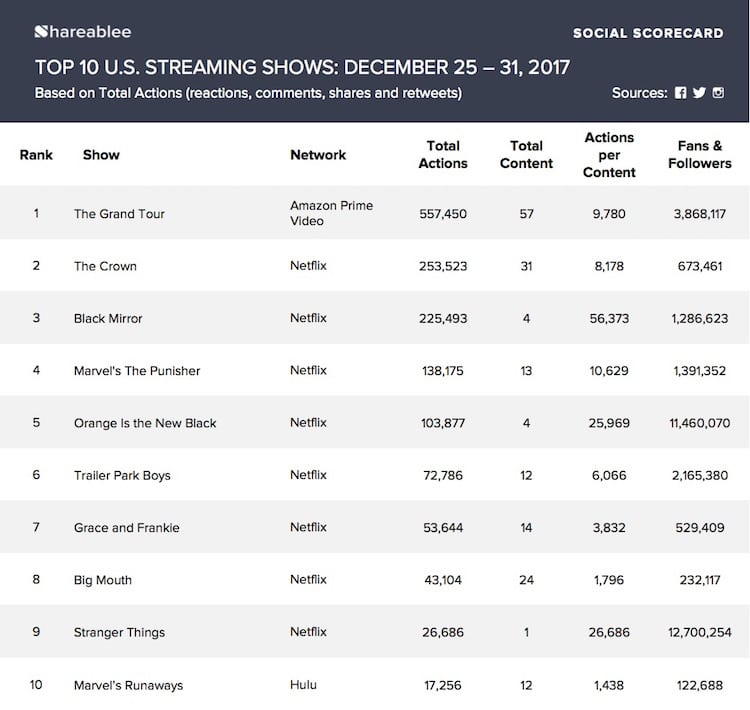Click Orange Is the New Black
The height and width of the screenshot is (710, 750).
pos(145,423)
